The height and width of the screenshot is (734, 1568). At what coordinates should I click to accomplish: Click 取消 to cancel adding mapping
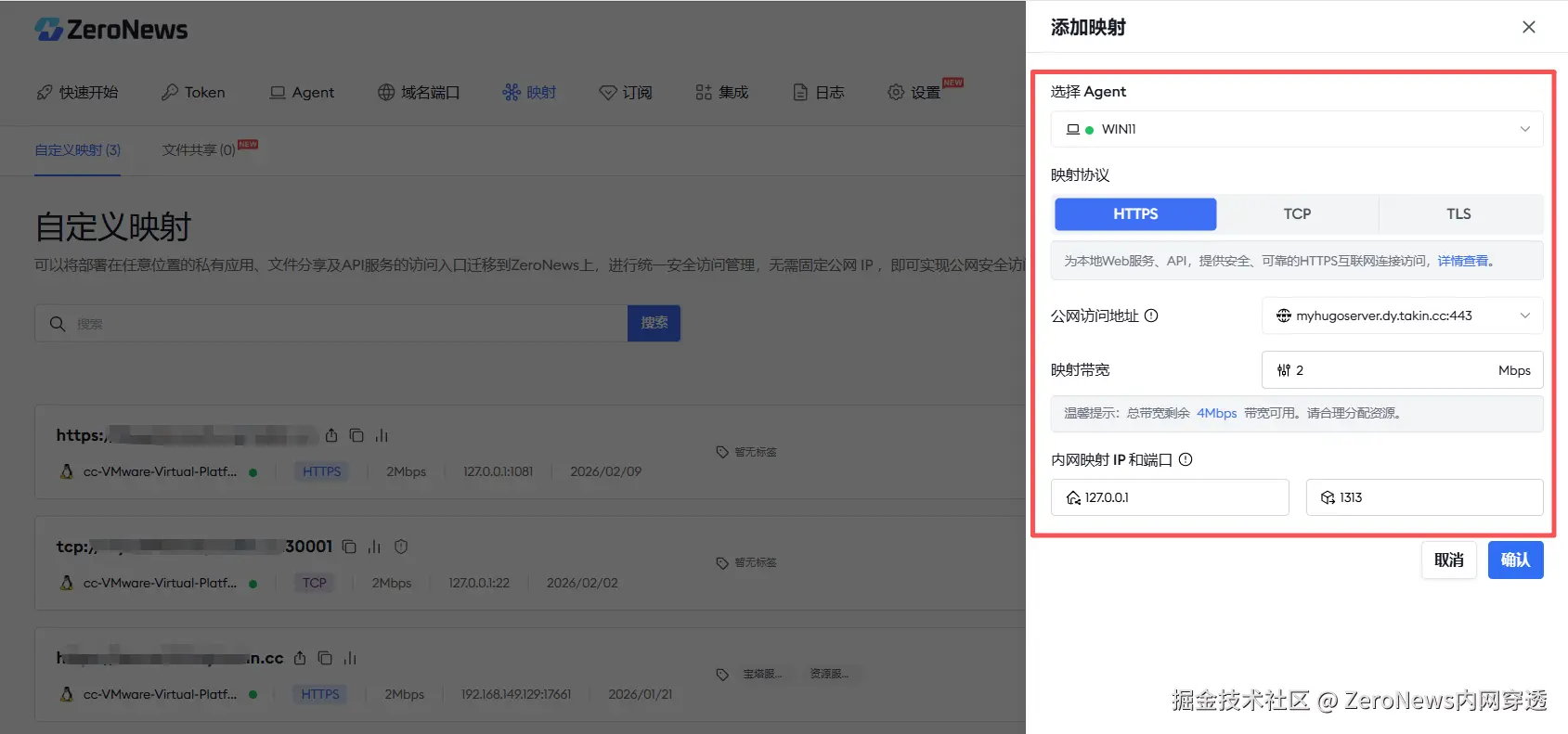tap(1449, 560)
